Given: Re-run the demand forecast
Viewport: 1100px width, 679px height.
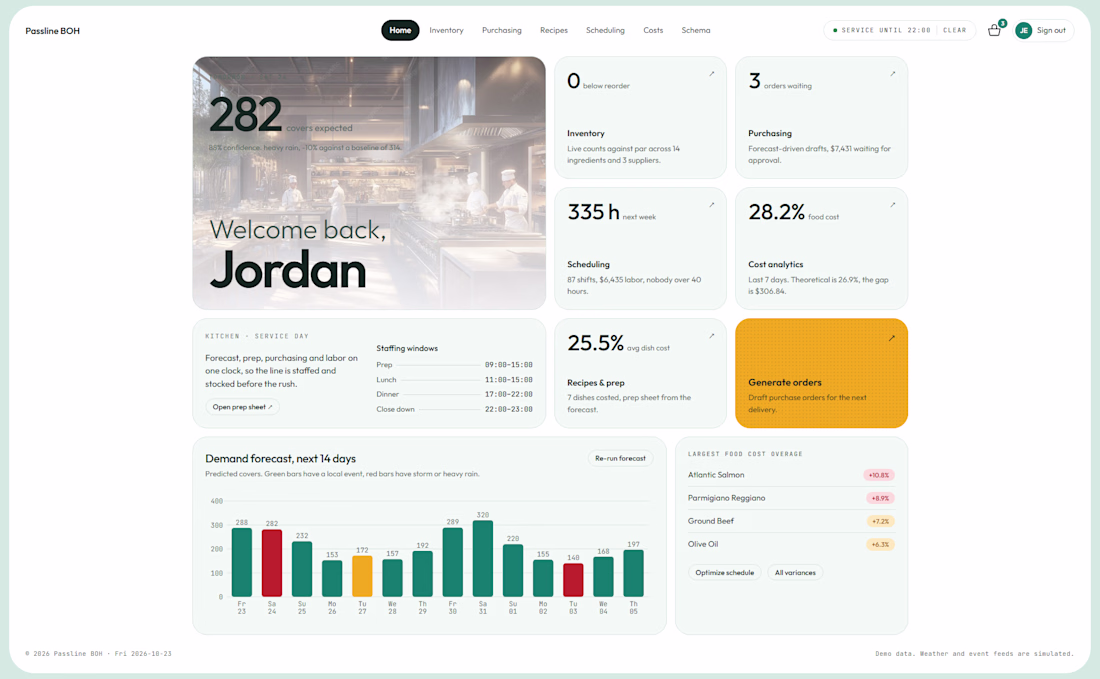Looking at the screenshot, I should 620,458.
